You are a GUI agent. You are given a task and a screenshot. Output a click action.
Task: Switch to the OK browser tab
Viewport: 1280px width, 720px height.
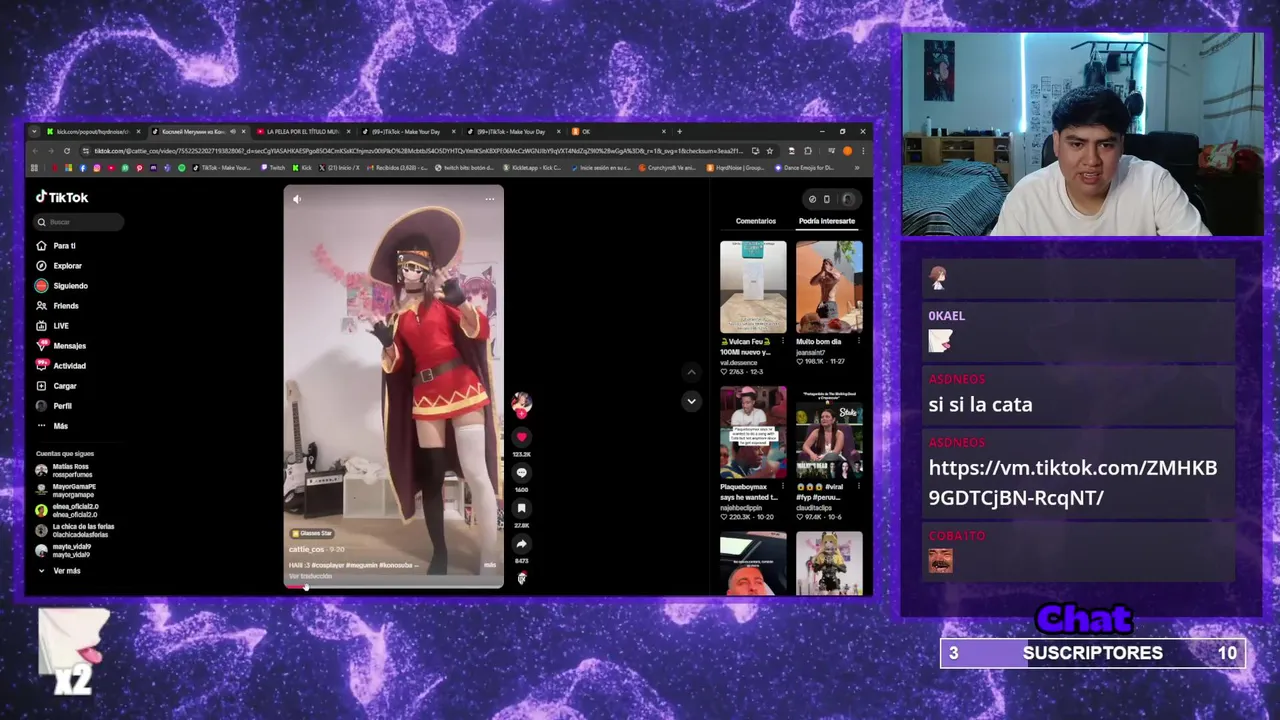(x=618, y=131)
